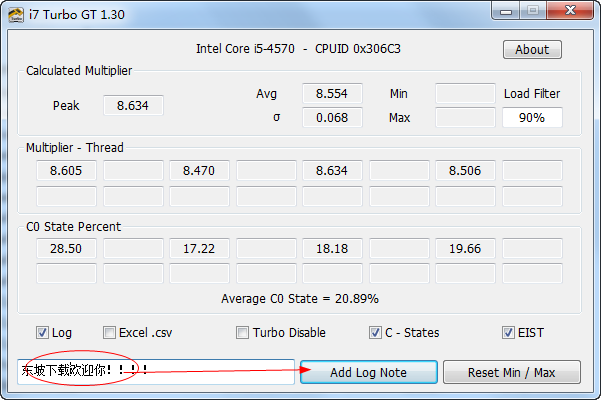Screen dimensions: 601x400
Task: Click the Reset Min / Max button
Action: click(512, 372)
